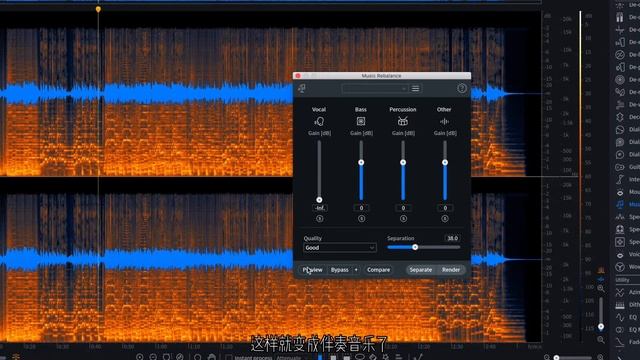Open the arrow next to Bypass
Viewport: 640px width, 360px height.
coord(356,270)
